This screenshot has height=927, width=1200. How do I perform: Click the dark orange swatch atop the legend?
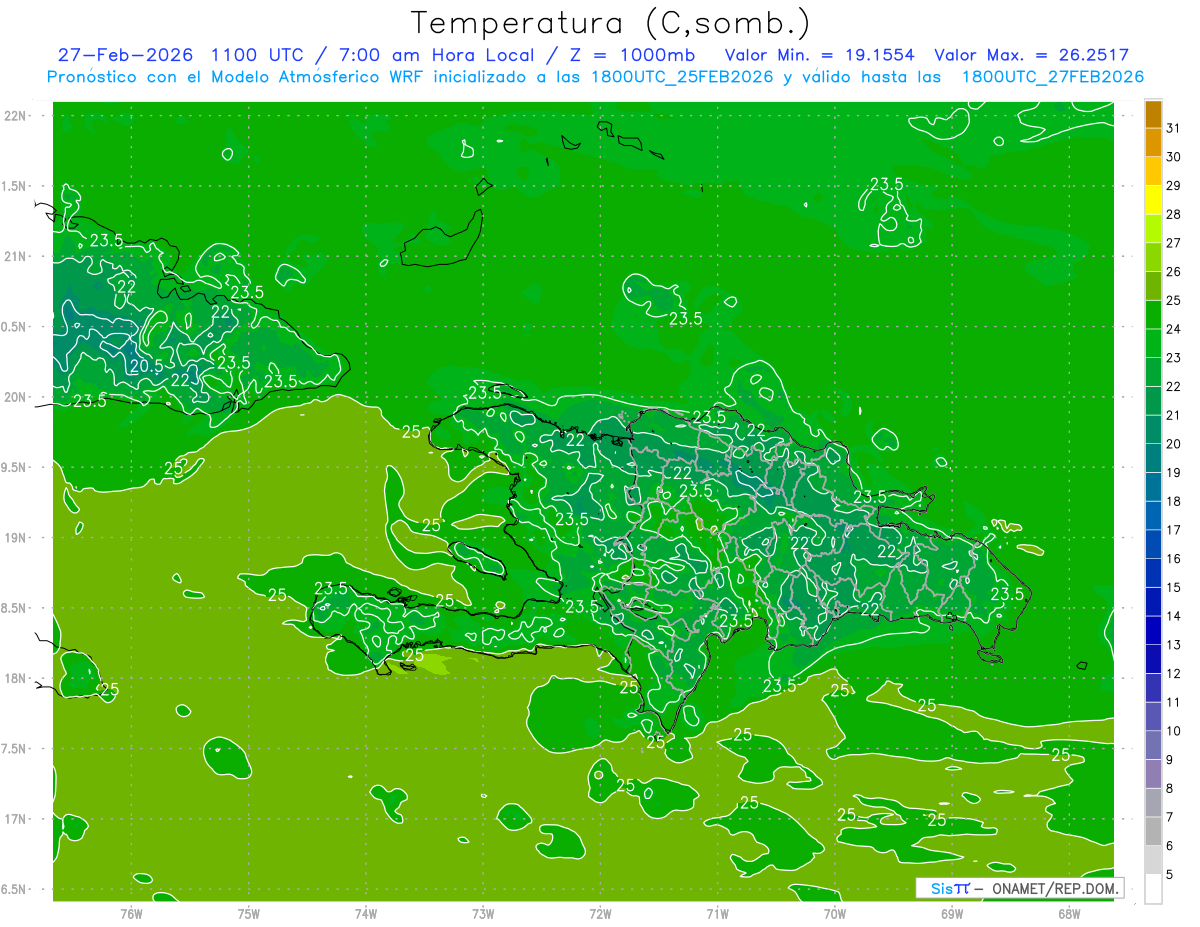(1153, 115)
